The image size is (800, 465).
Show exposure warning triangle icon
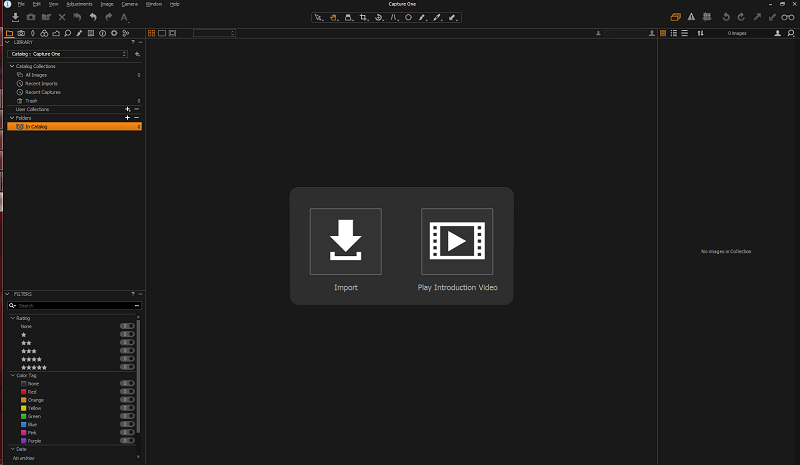coord(691,17)
